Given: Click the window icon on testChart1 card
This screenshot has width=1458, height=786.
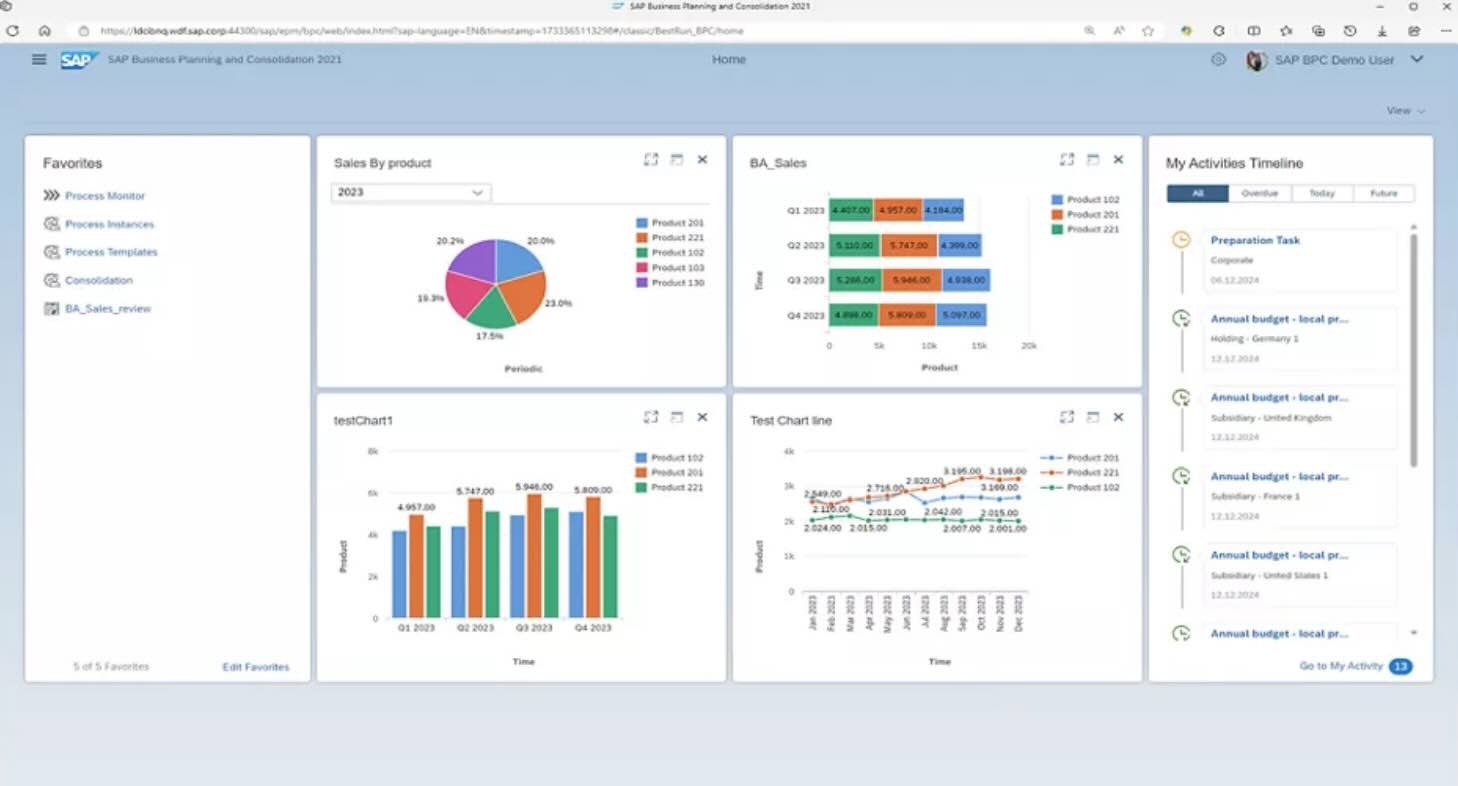Looking at the screenshot, I should pyautogui.click(x=677, y=417).
